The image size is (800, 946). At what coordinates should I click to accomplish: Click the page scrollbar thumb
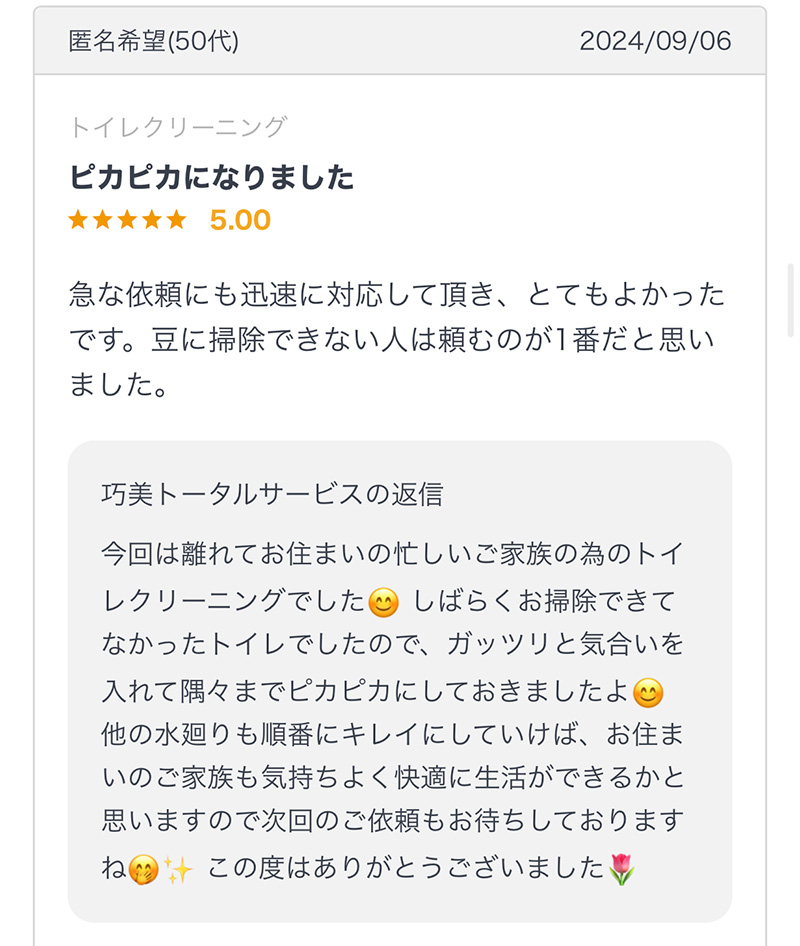click(790, 300)
